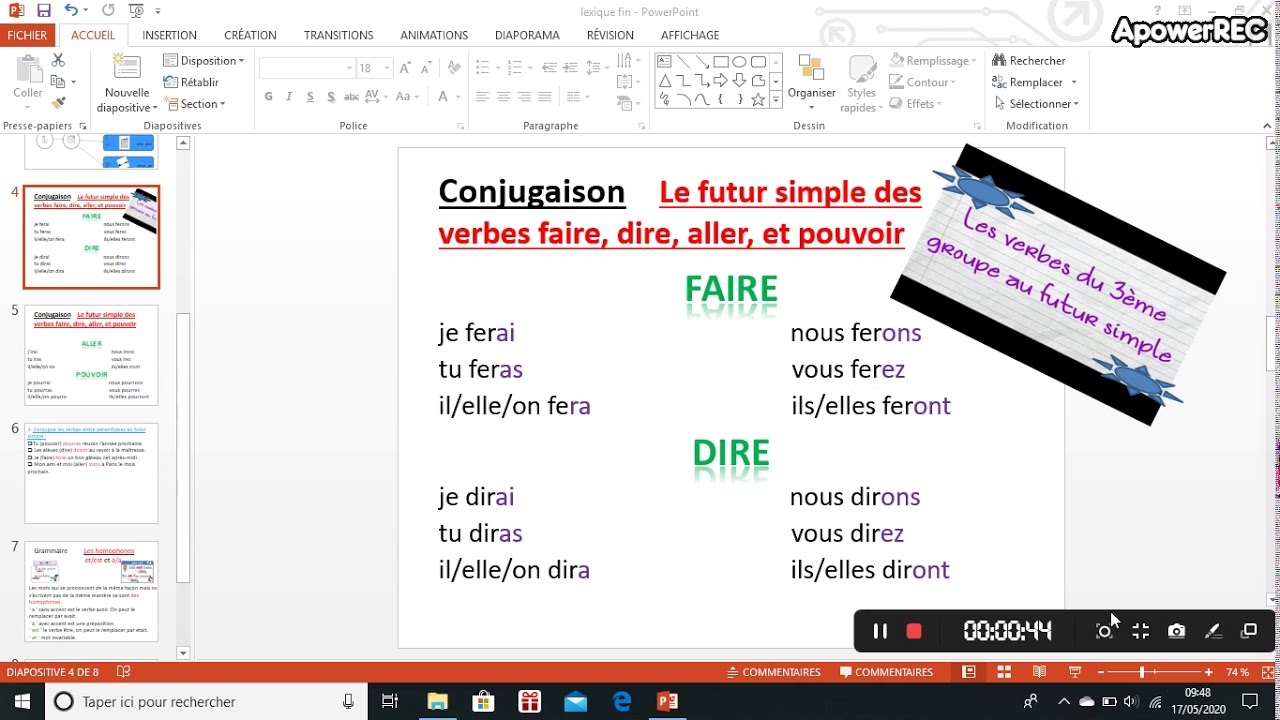The width and height of the screenshot is (1280, 720).
Task: Stop the recording with red square button
Action: pos(913,631)
